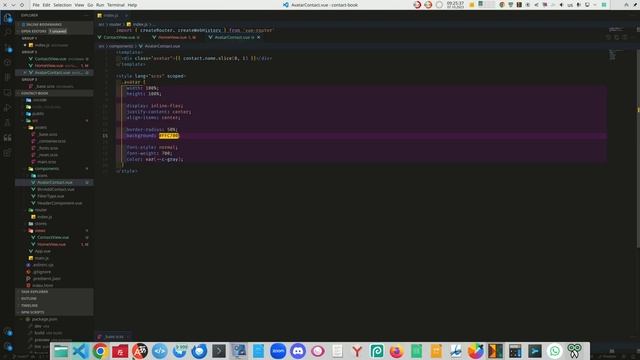Screen dimensions: 640x360
Task: Open Google Chrome from the dock
Action: coord(100,351)
